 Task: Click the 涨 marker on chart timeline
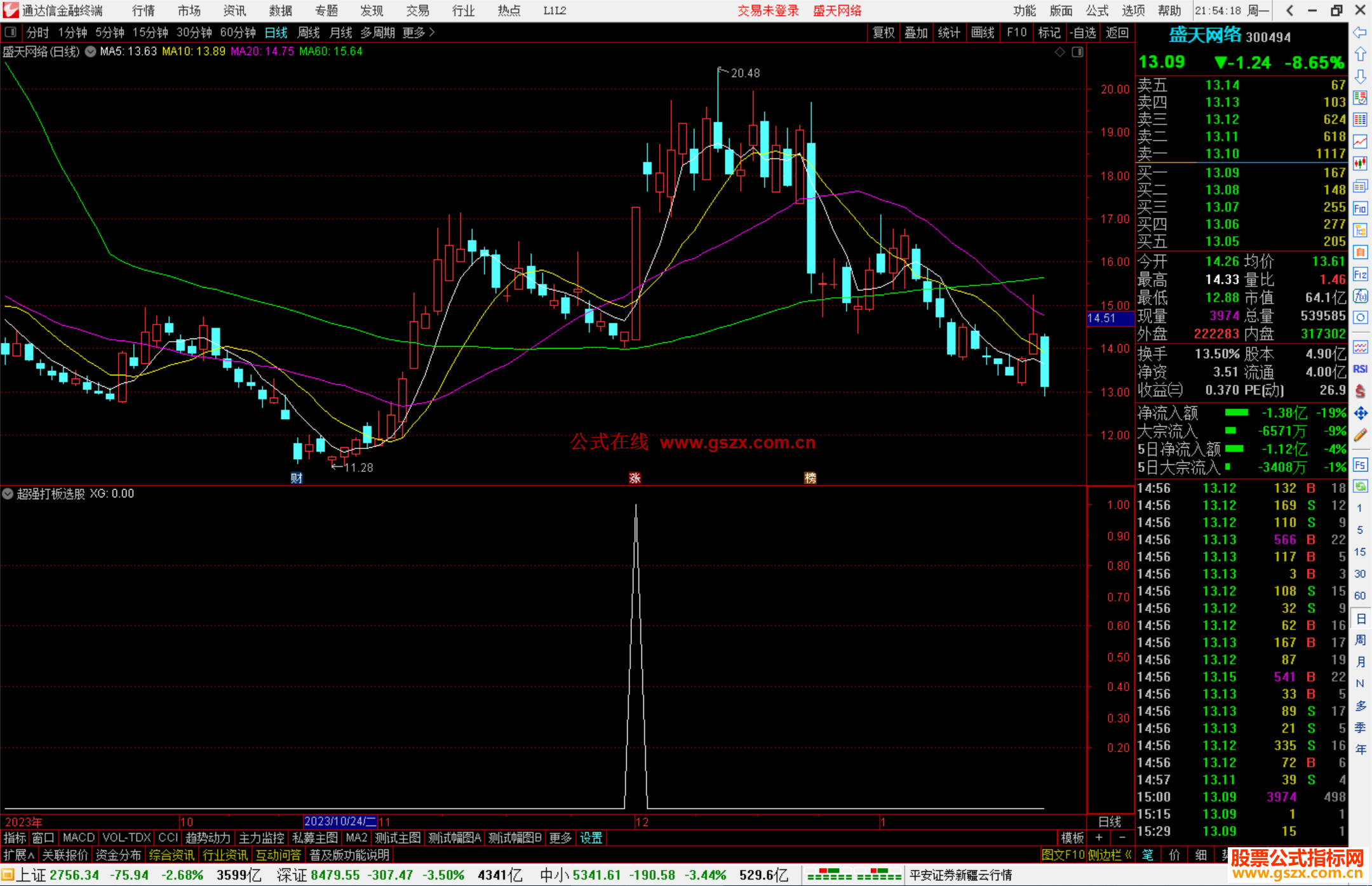click(x=635, y=478)
